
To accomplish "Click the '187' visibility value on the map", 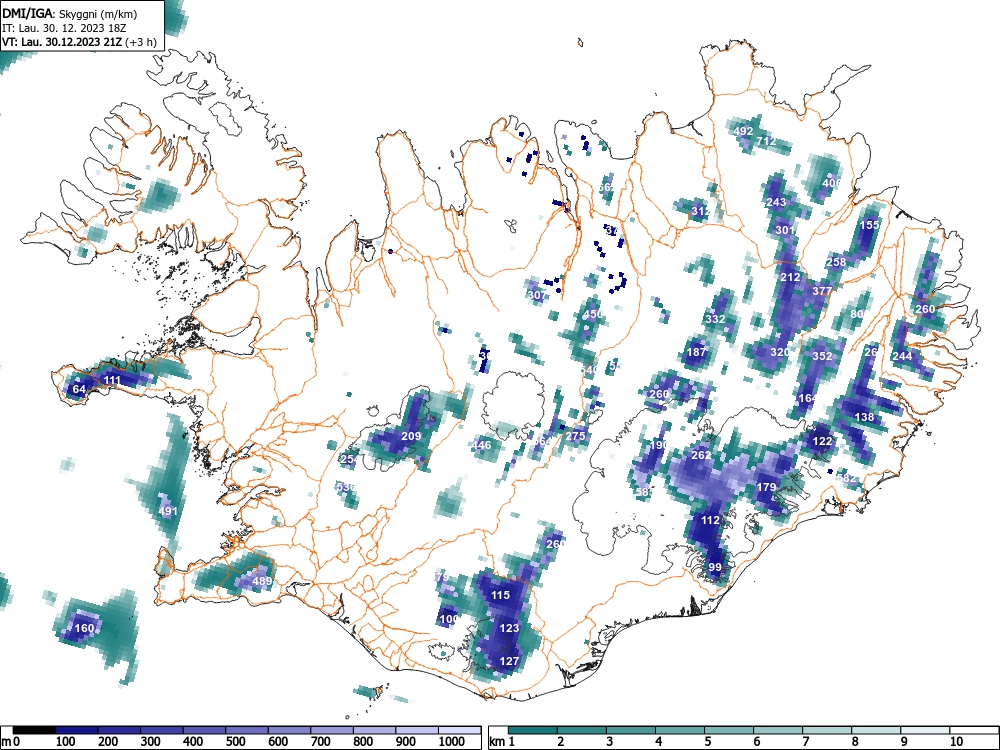I will [x=696, y=352].
